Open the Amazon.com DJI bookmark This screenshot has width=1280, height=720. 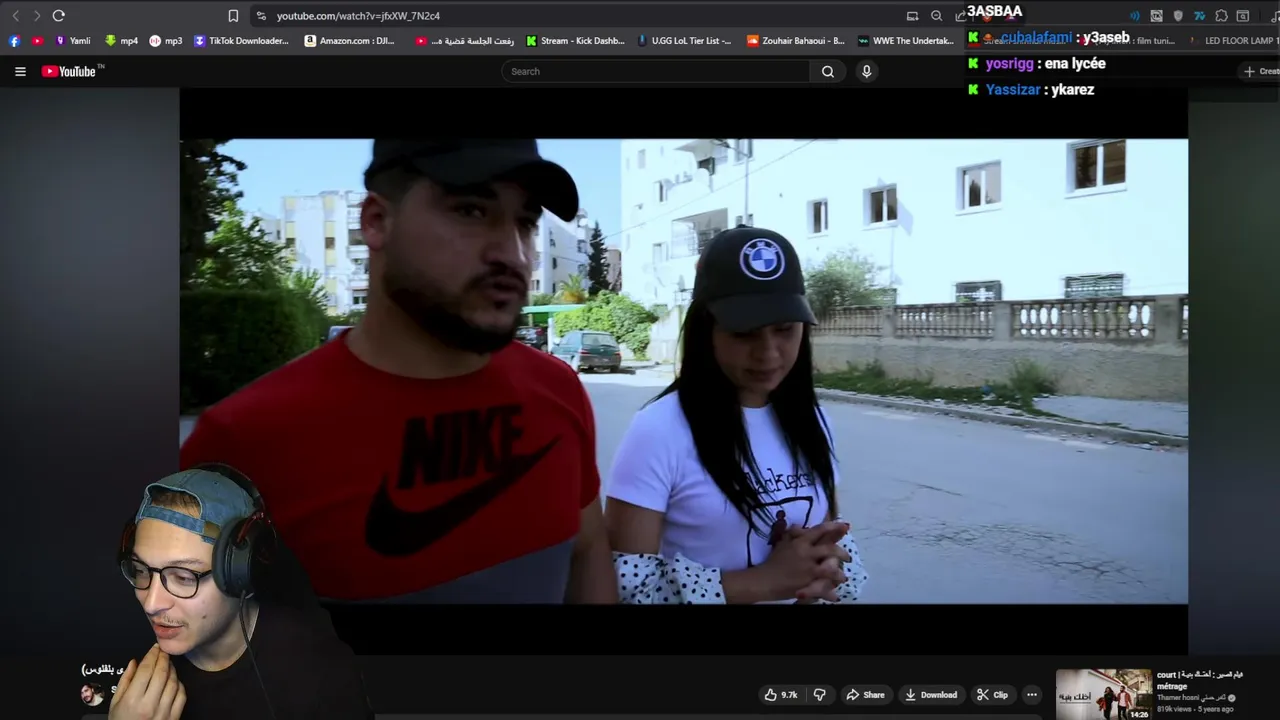pyautogui.click(x=350, y=41)
